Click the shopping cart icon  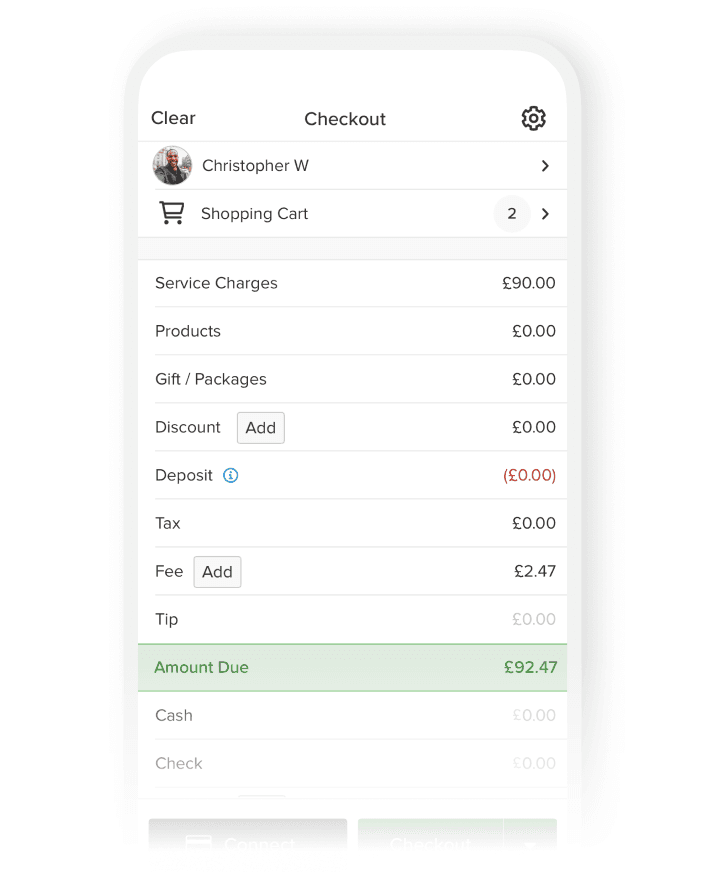[x=171, y=213]
